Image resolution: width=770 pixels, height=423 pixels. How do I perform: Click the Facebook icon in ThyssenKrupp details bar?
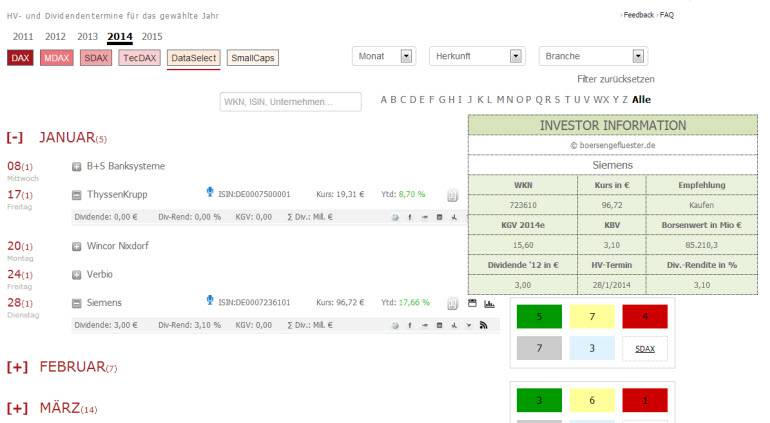410,217
